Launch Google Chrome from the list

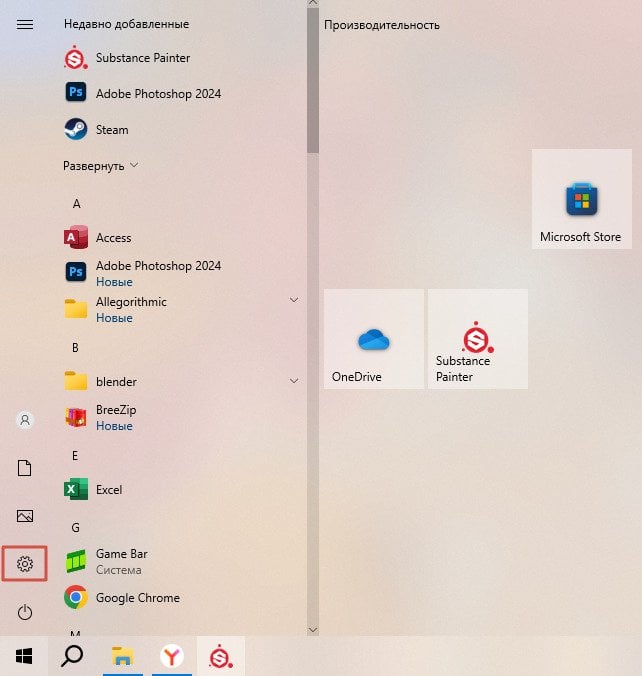(x=122, y=598)
